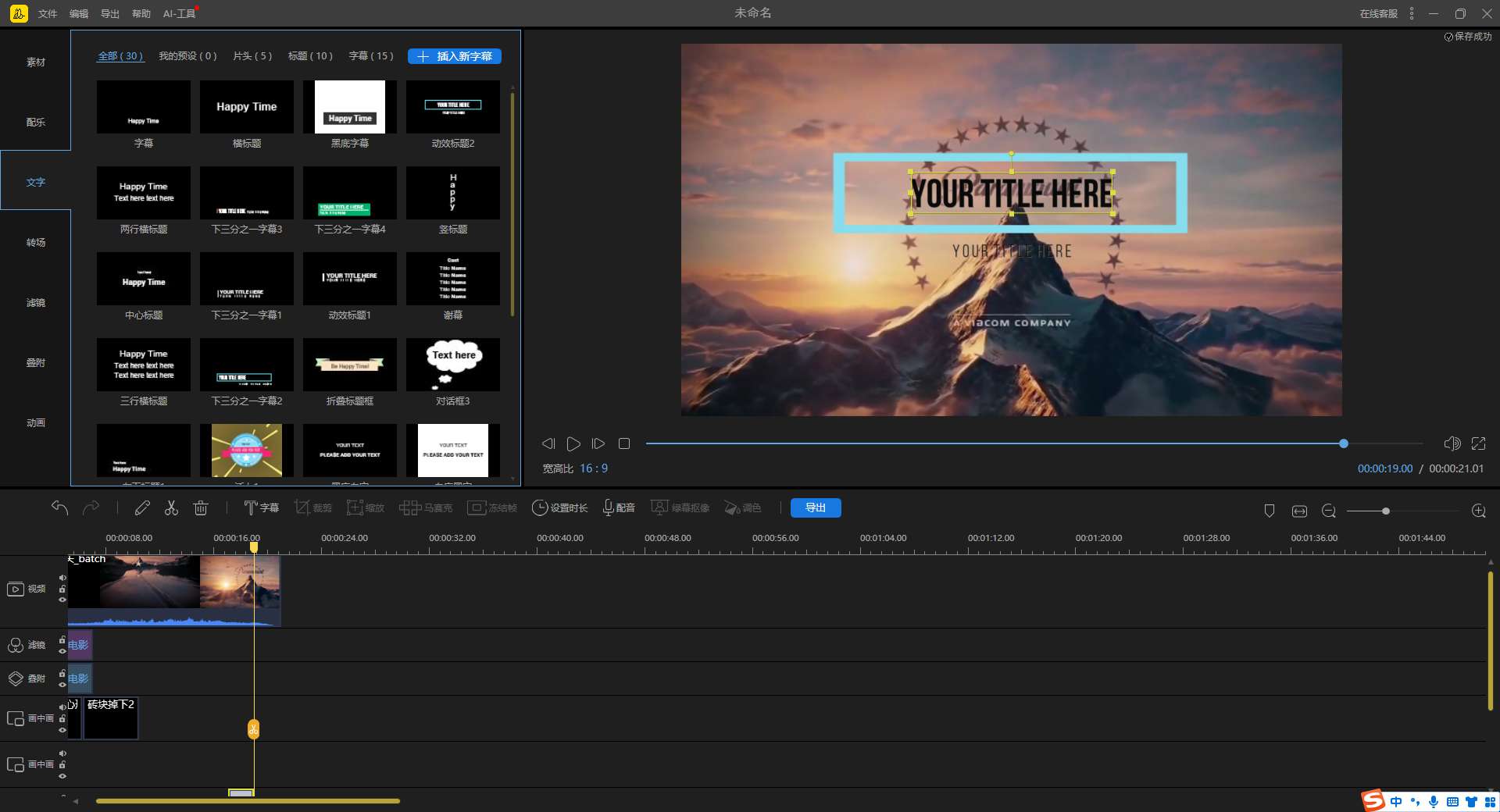Click the trash delete icon
The height and width of the screenshot is (812, 1500).
point(201,508)
